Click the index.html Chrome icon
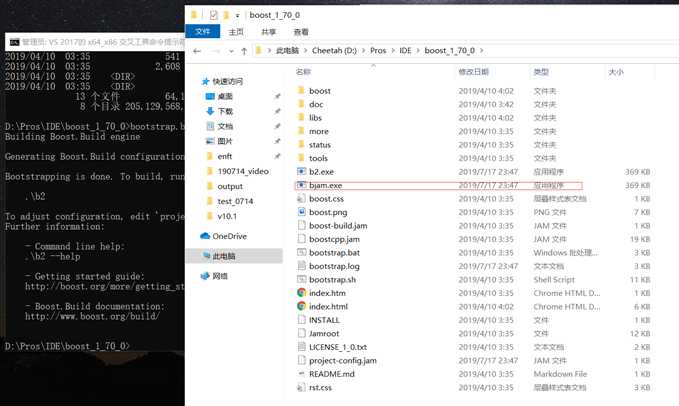Image resolution: width=679 pixels, height=406 pixels. click(x=301, y=306)
